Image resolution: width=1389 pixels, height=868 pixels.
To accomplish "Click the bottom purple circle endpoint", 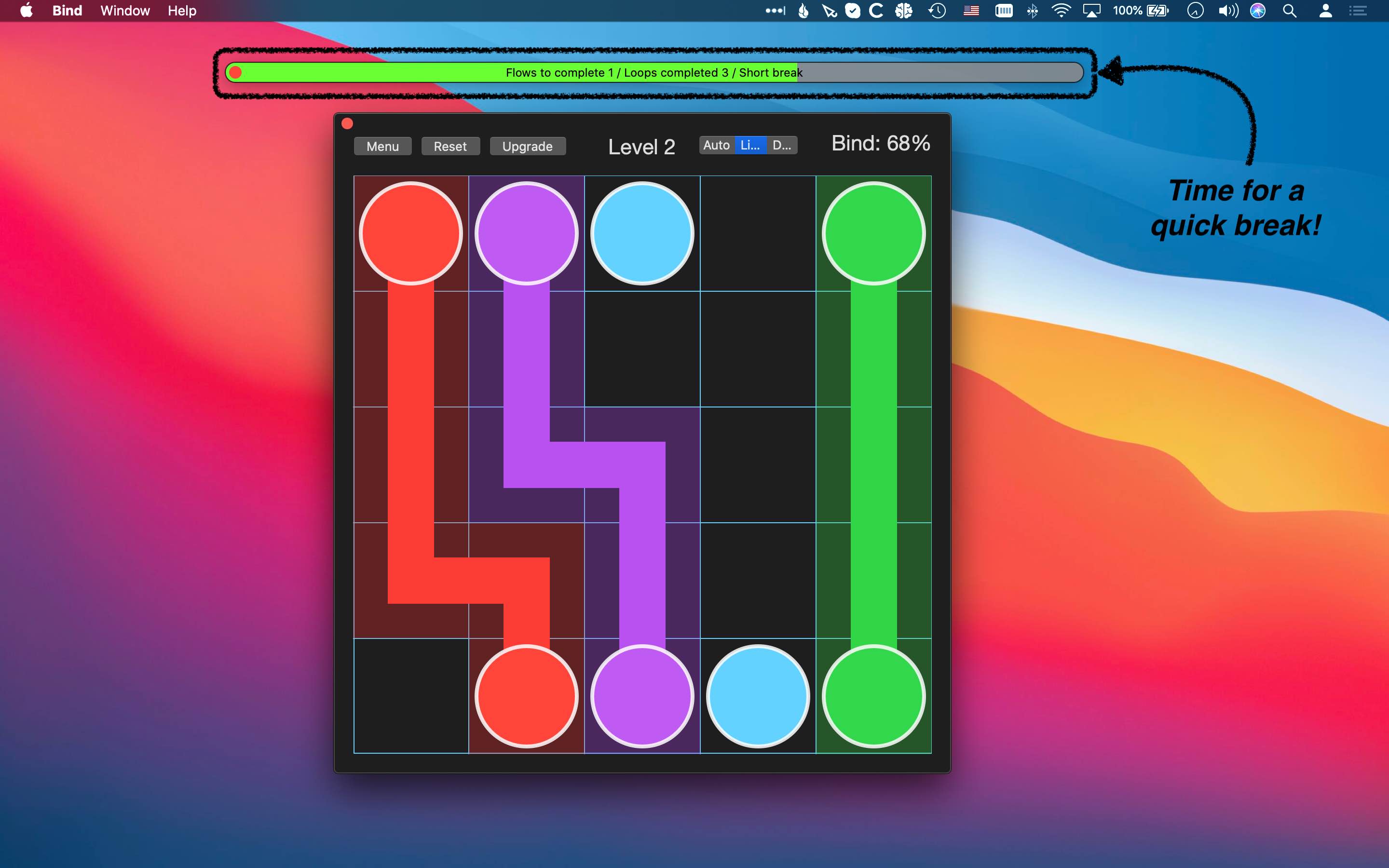I will 642,696.
